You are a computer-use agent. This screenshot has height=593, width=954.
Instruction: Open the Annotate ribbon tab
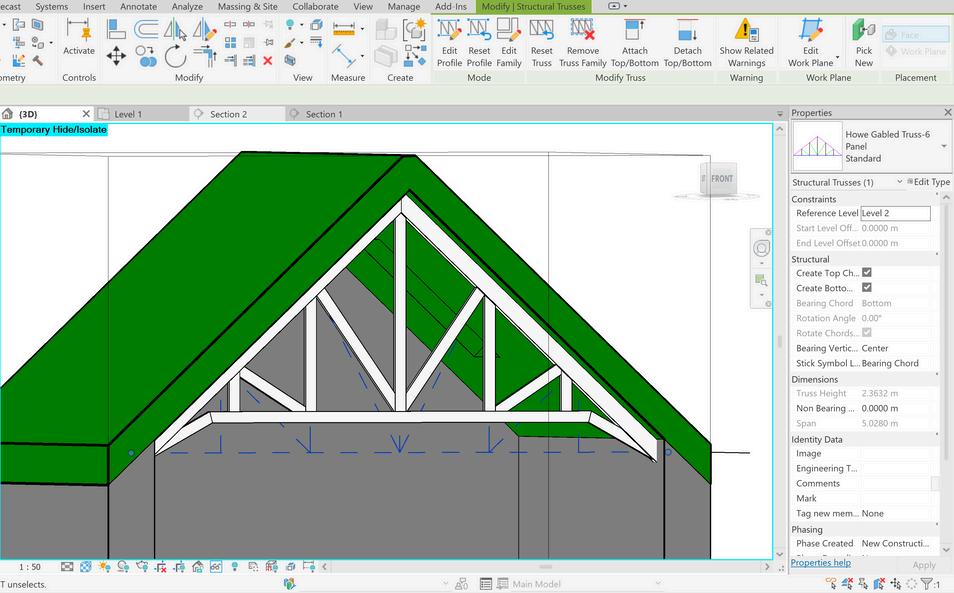click(138, 7)
